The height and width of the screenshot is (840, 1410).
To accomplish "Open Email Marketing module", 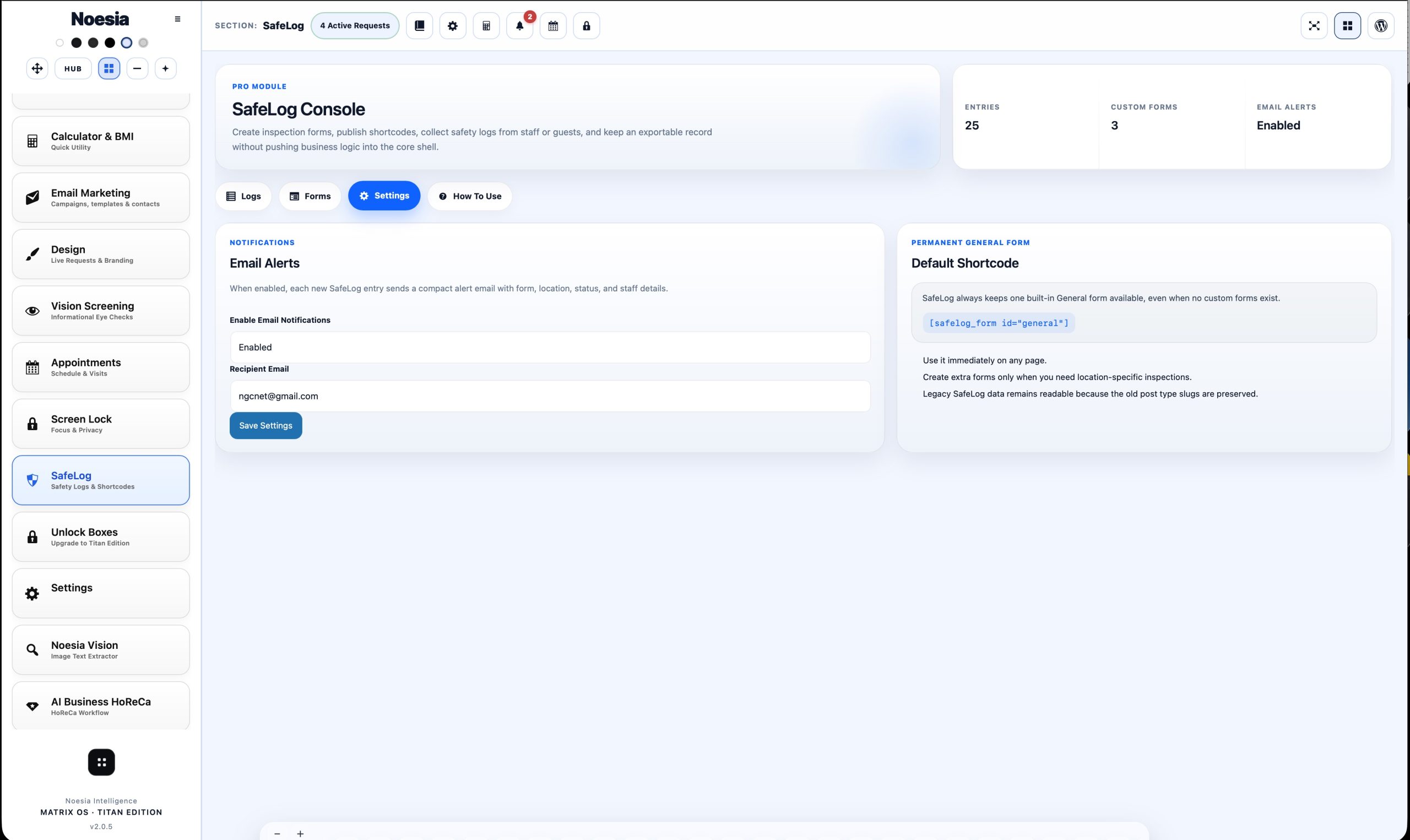I will (x=101, y=198).
